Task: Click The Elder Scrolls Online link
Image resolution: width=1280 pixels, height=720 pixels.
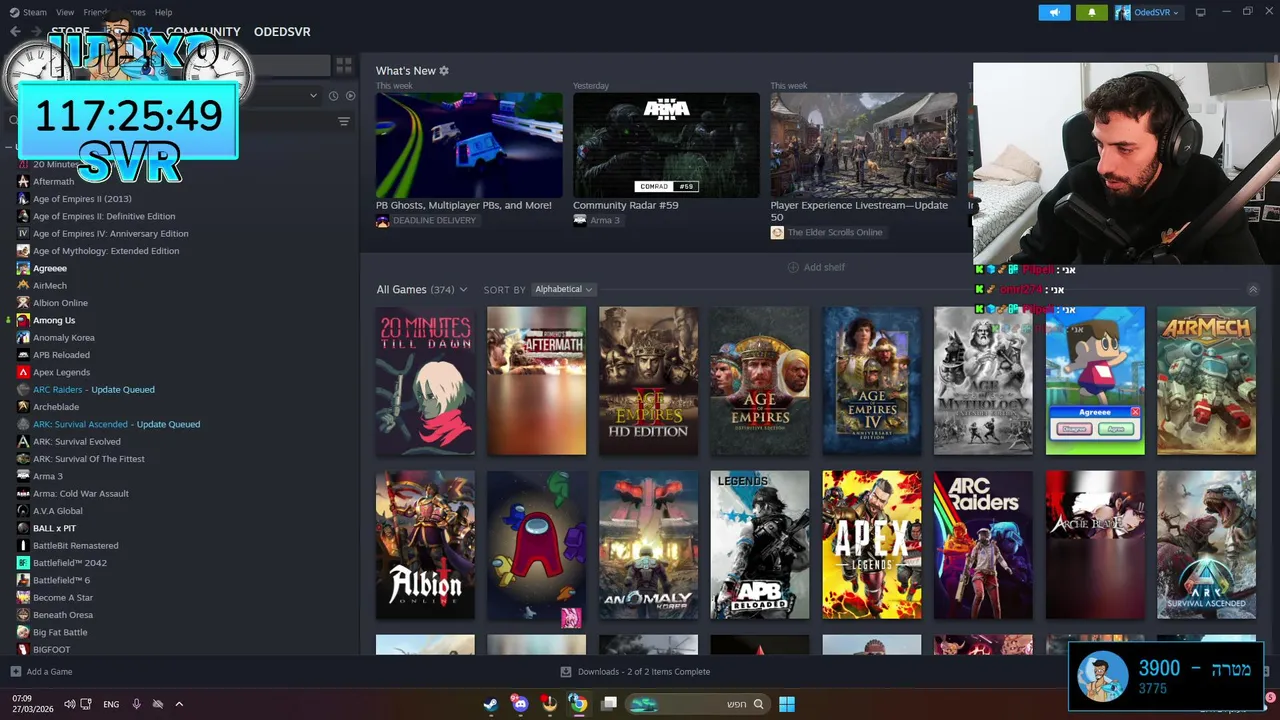Action: point(835,232)
